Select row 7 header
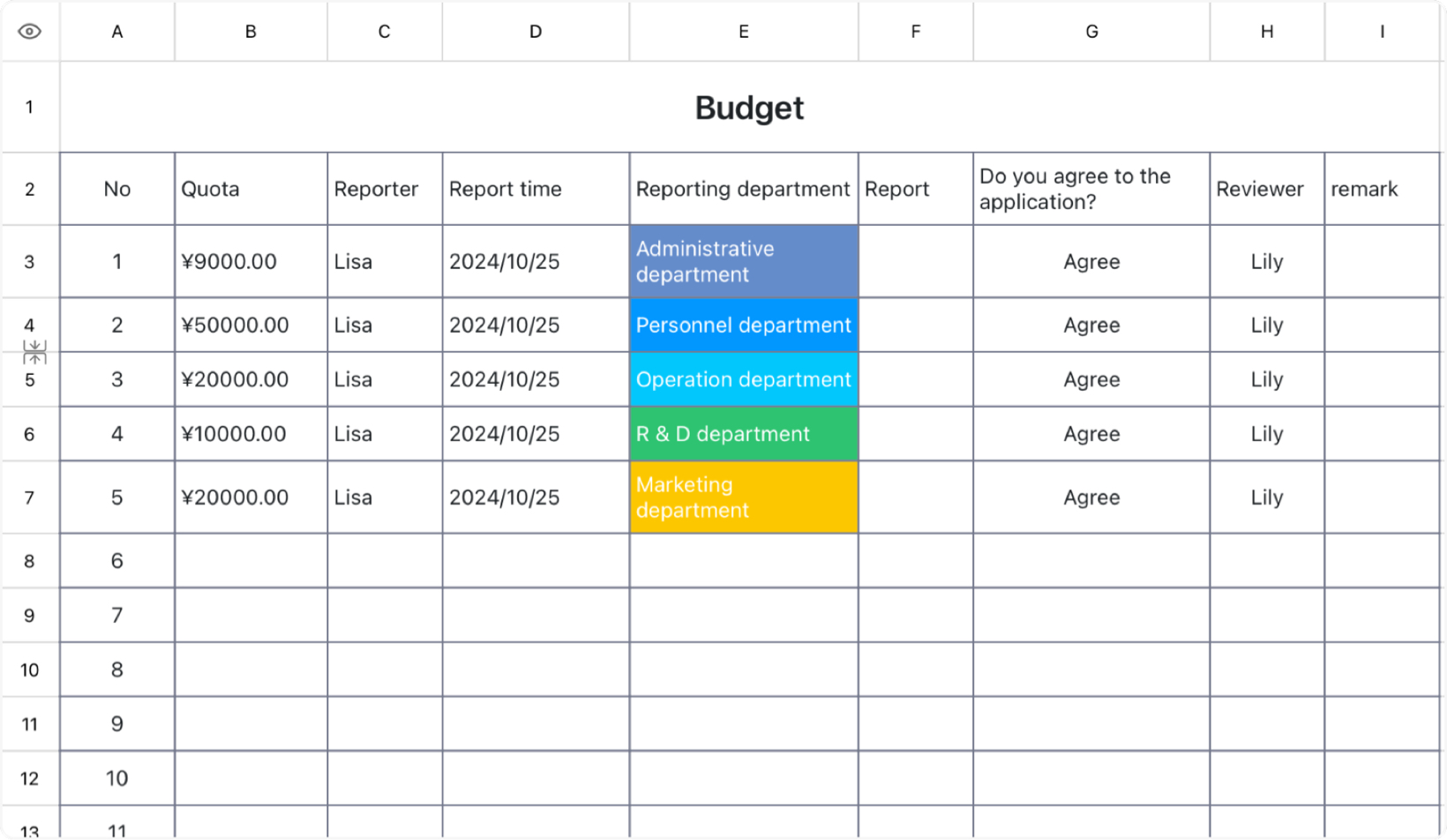Viewport: 1447px width, 840px height. pos(30,498)
